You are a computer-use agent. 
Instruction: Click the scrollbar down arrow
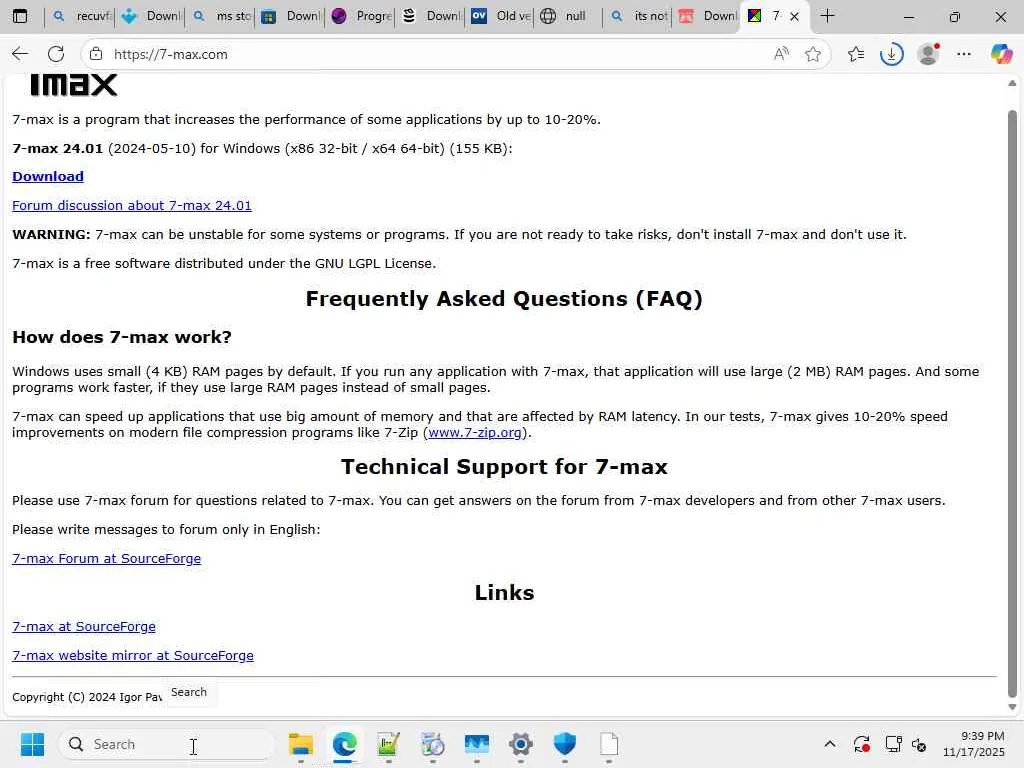1012,707
